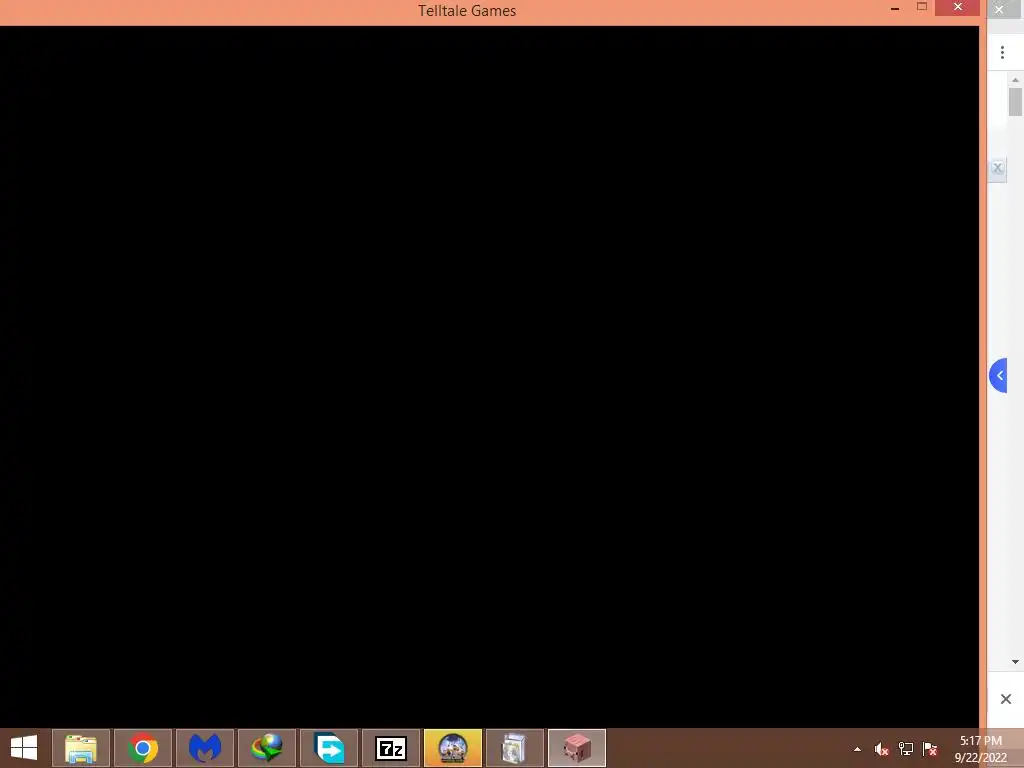The height and width of the screenshot is (768, 1024).
Task: Click the scrollbar up arrow in background window
Action: tap(1015, 80)
